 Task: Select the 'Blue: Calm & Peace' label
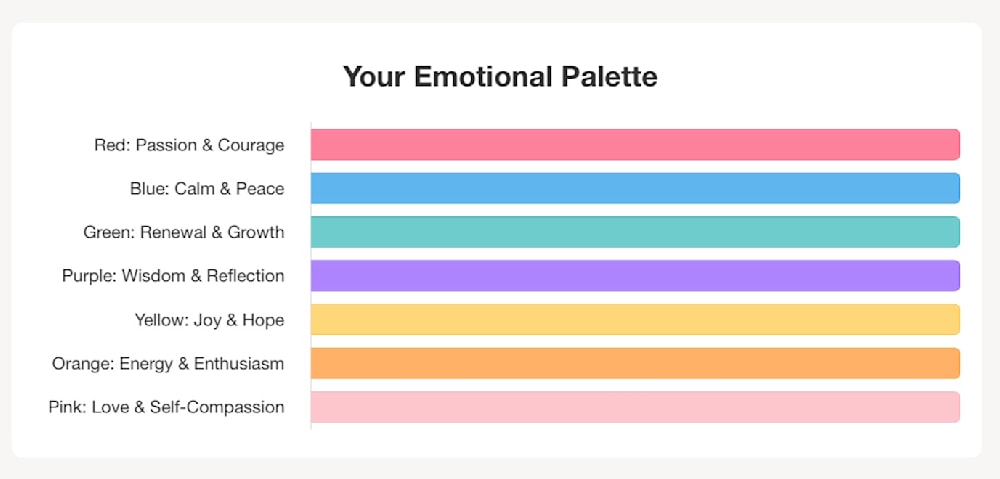[207, 188]
